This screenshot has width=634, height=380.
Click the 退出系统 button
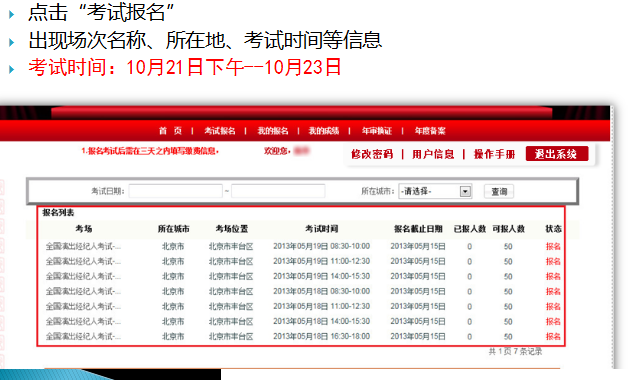[557, 154]
